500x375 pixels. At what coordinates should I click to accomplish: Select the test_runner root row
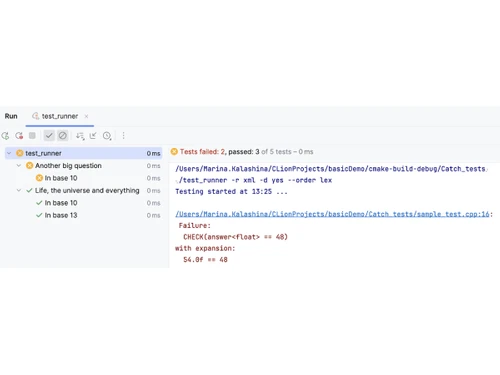click(x=83, y=153)
